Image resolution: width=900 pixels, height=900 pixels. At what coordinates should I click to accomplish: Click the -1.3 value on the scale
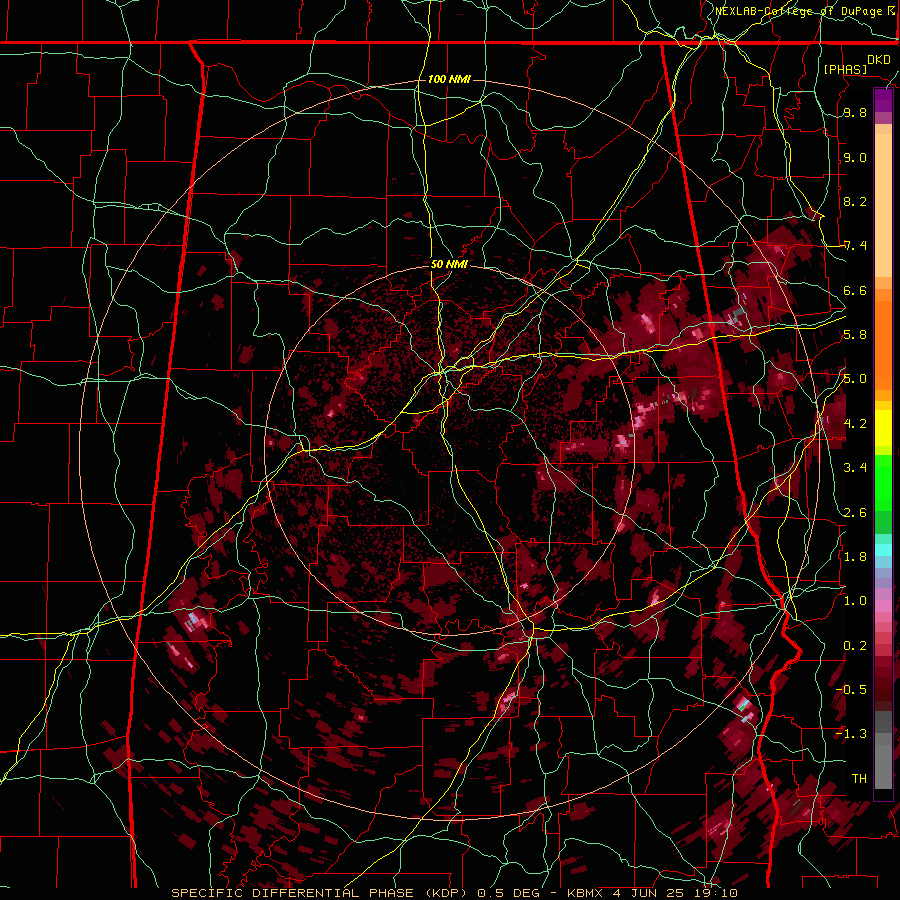pos(851,734)
